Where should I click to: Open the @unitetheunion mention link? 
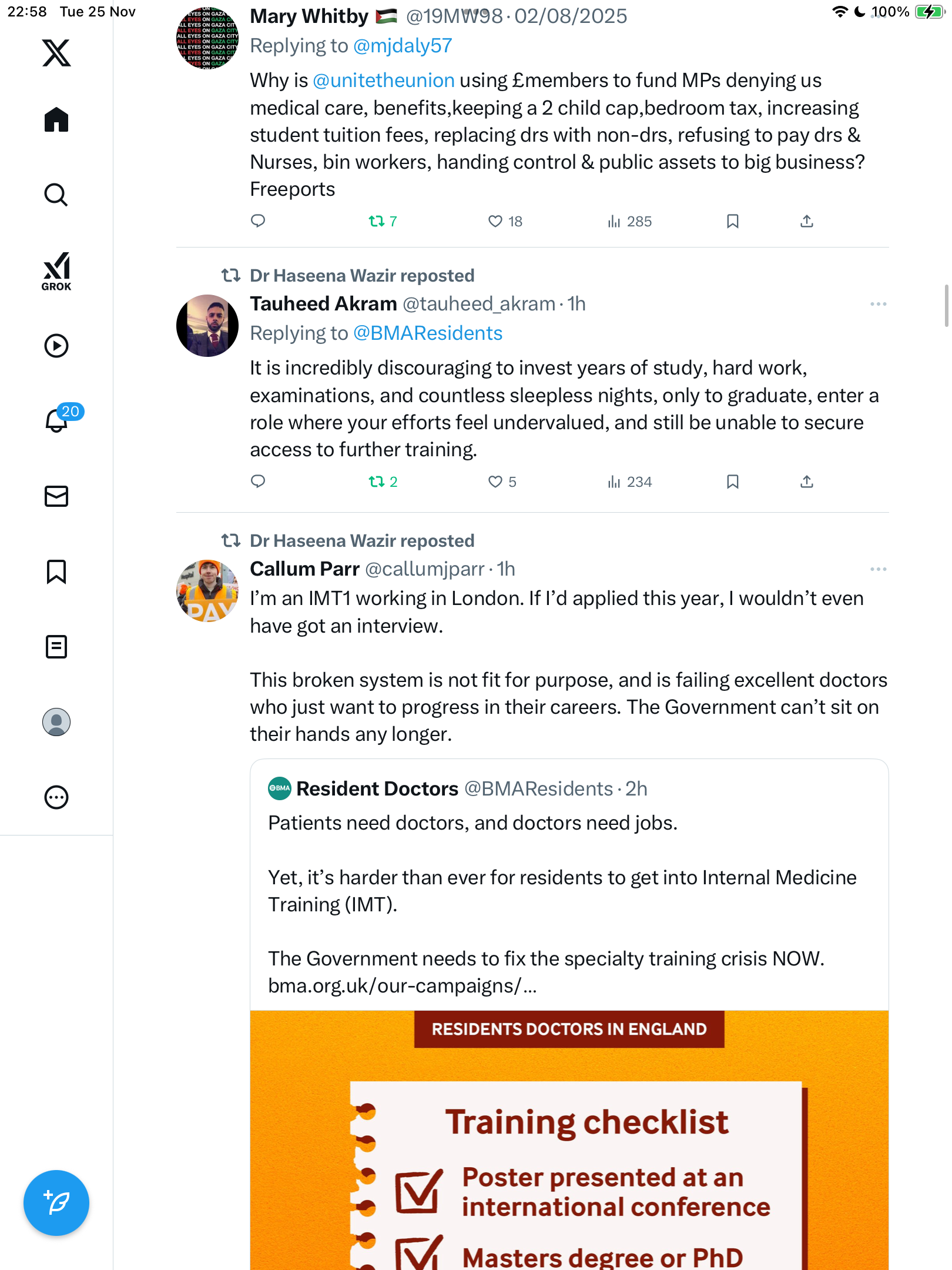click(384, 81)
